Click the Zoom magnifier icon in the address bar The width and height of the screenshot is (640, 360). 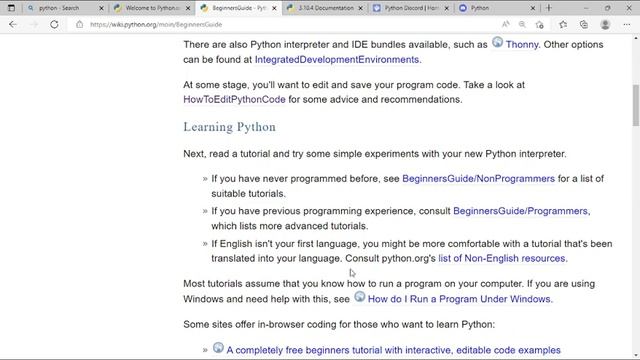[x=522, y=24]
